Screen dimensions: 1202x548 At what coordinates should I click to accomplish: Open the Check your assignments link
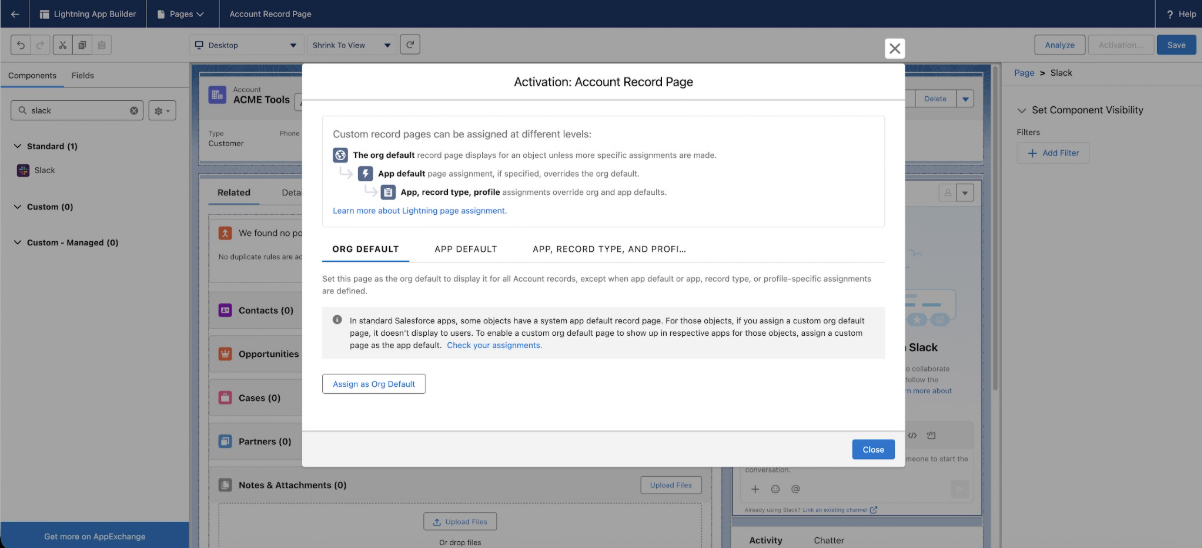tap(494, 345)
